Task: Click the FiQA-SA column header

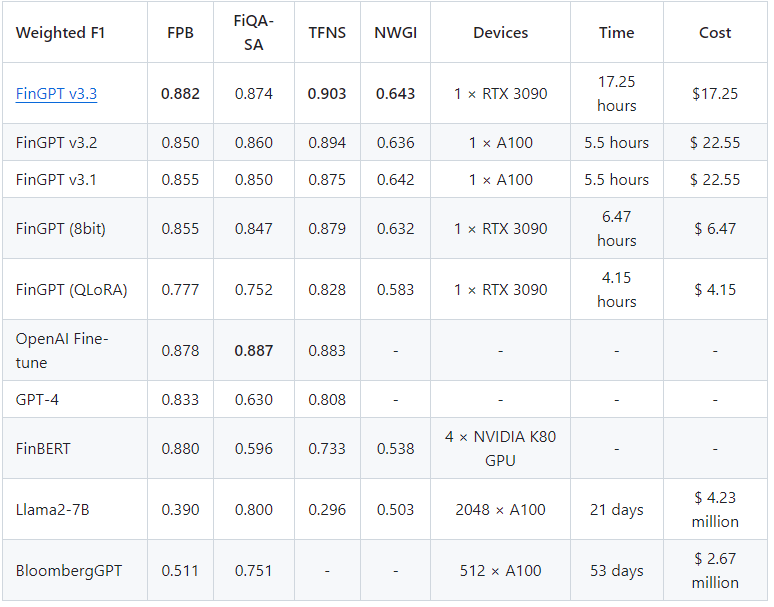Action: click(254, 33)
